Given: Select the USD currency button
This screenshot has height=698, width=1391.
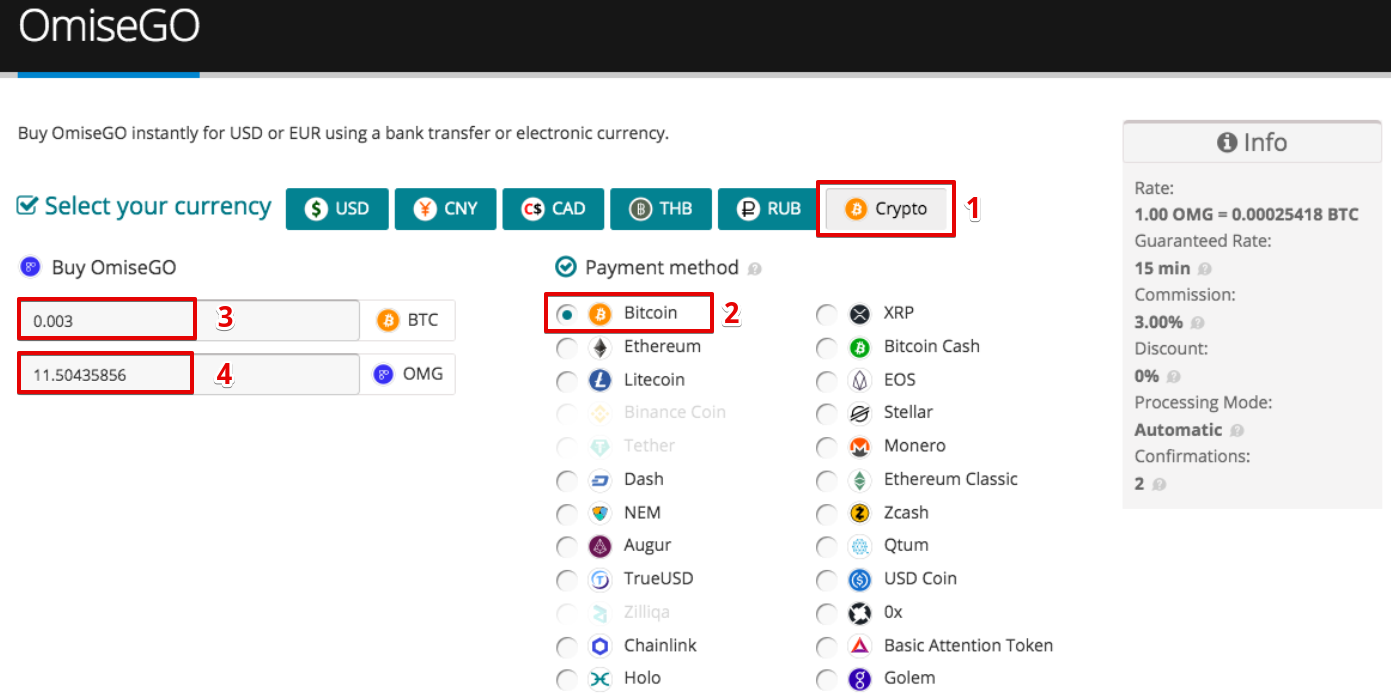Looking at the screenshot, I should click(337, 209).
